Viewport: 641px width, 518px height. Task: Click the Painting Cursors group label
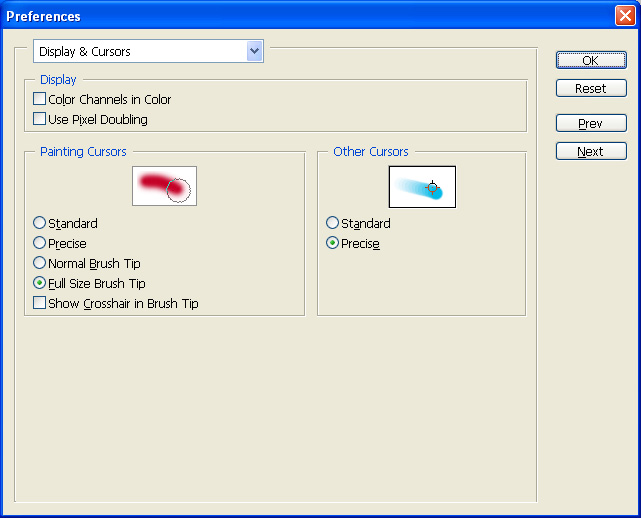tap(83, 152)
